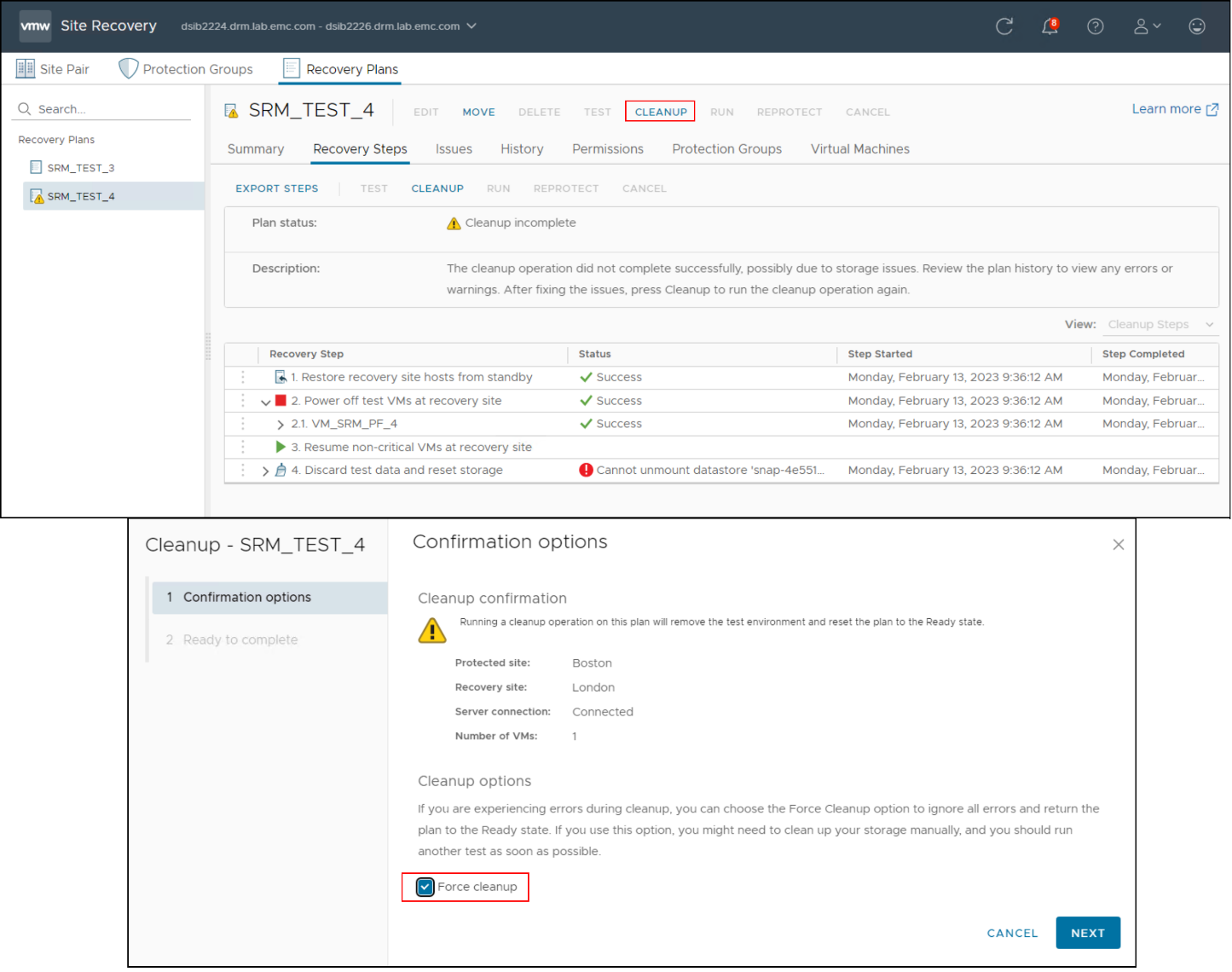Open the plan's Protection Groups sub-tab
Image resolution: width=1232 pixels, height=972 pixels.
(727, 149)
